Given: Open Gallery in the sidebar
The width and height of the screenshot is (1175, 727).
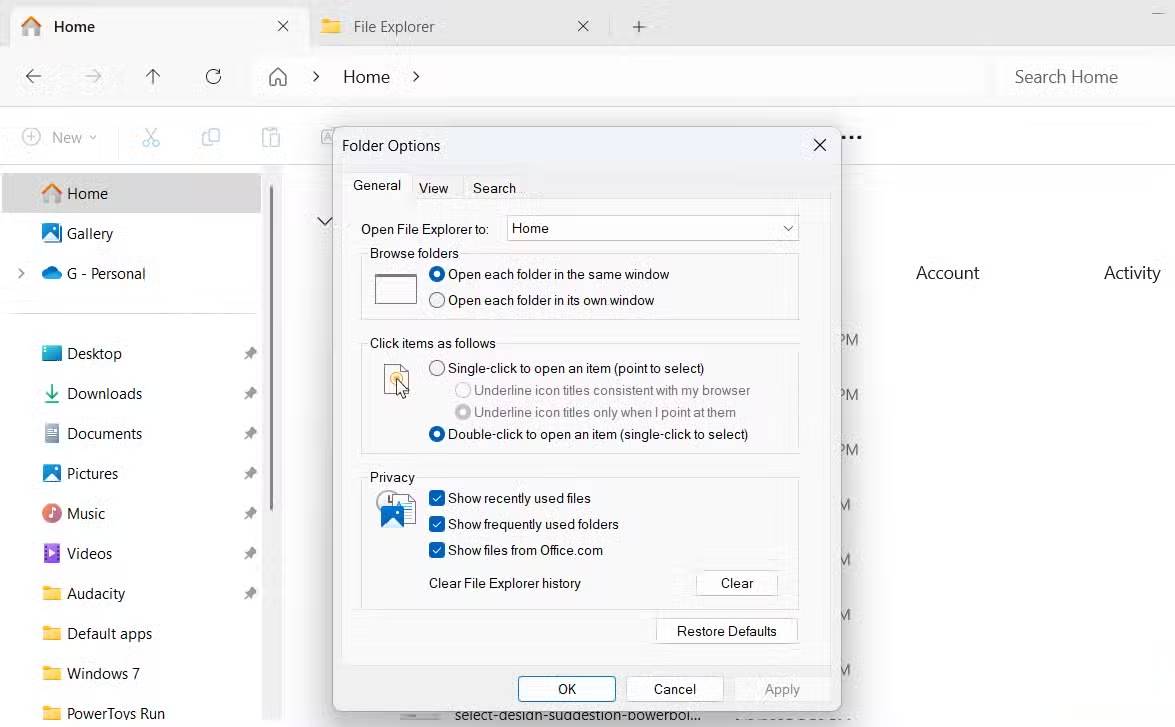Looking at the screenshot, I should (x=89, y=233).
